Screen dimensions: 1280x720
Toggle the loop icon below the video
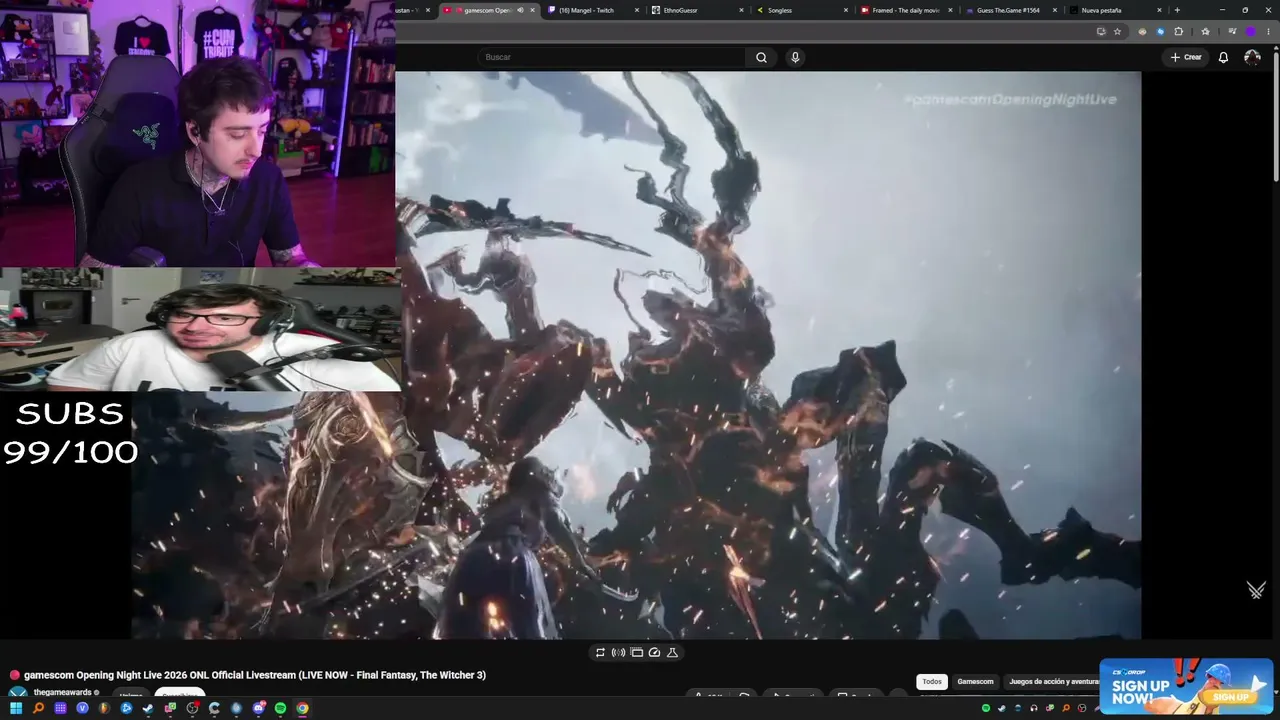tap(600, 652)
